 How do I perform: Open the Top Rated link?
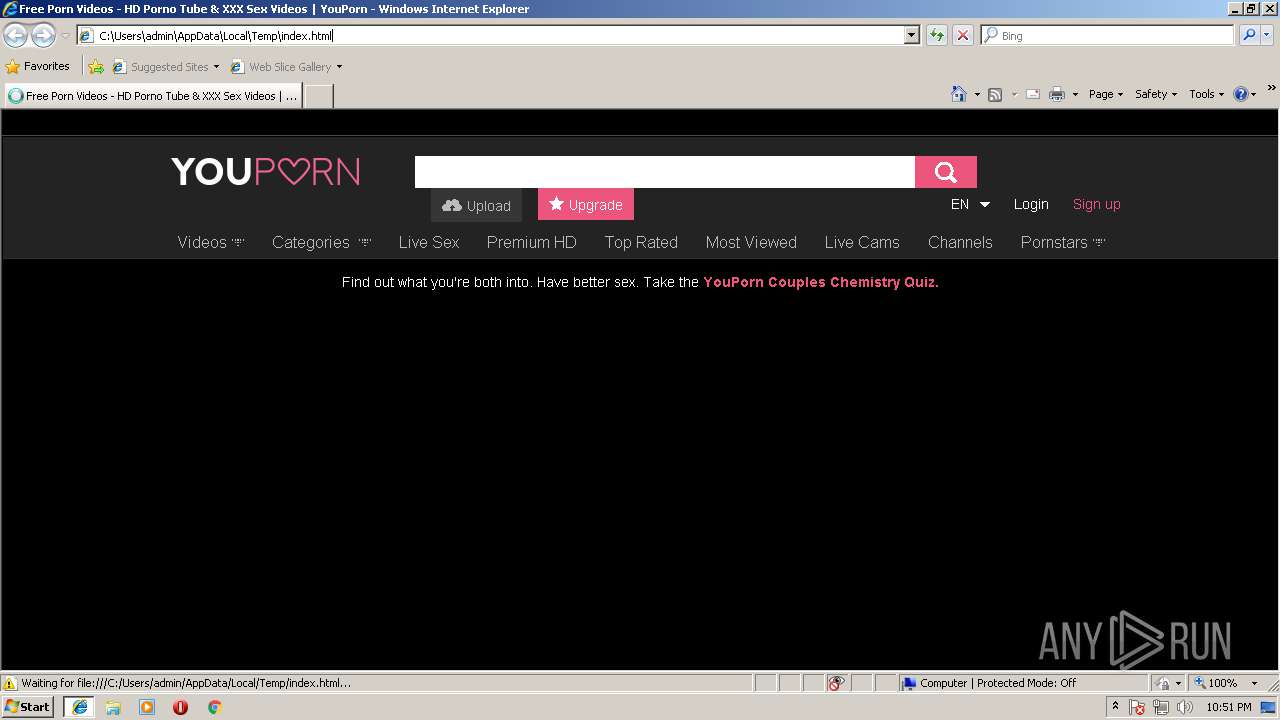pos(641,242)
